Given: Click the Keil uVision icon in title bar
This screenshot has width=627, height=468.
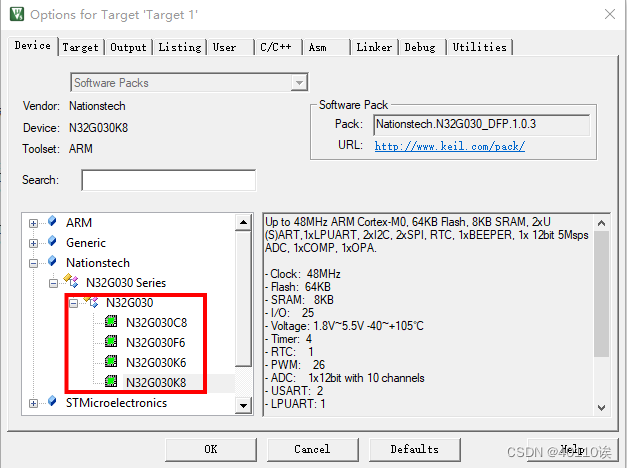Looking at the screenshot, I should click(x=17, y=14).
